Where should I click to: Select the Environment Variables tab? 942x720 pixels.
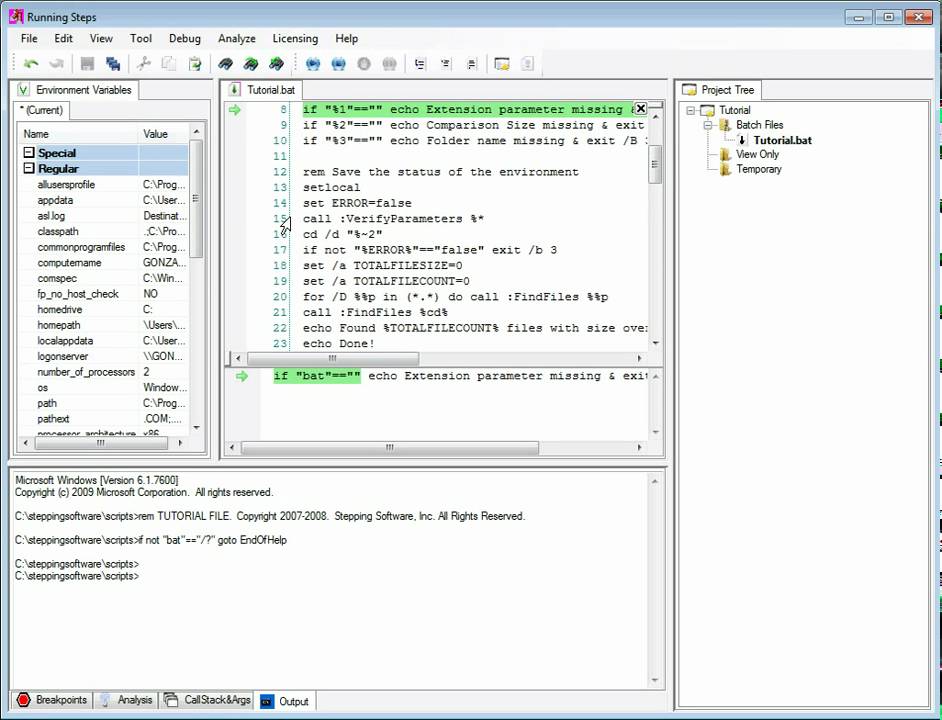75,90
